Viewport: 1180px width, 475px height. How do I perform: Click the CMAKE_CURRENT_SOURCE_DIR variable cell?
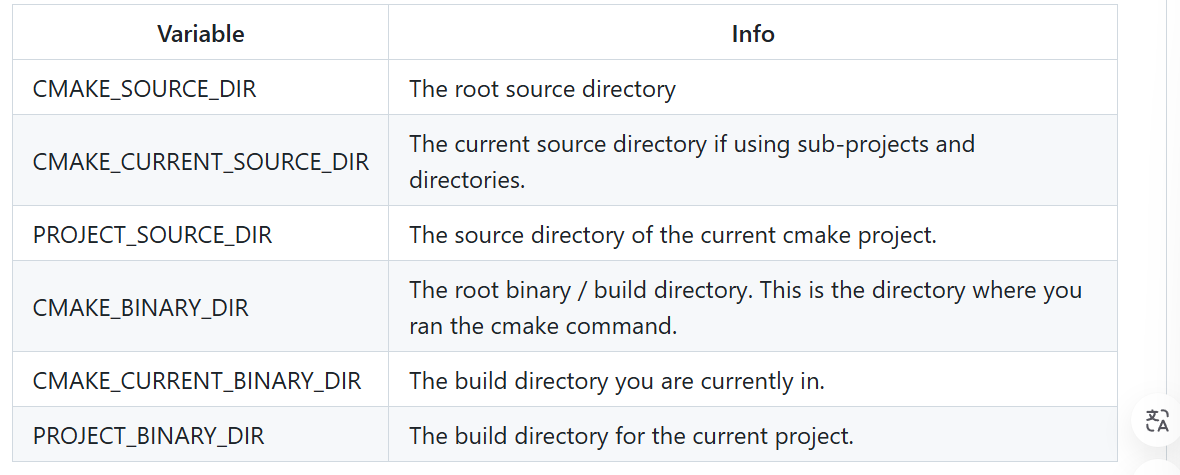[x=200, y=161]
